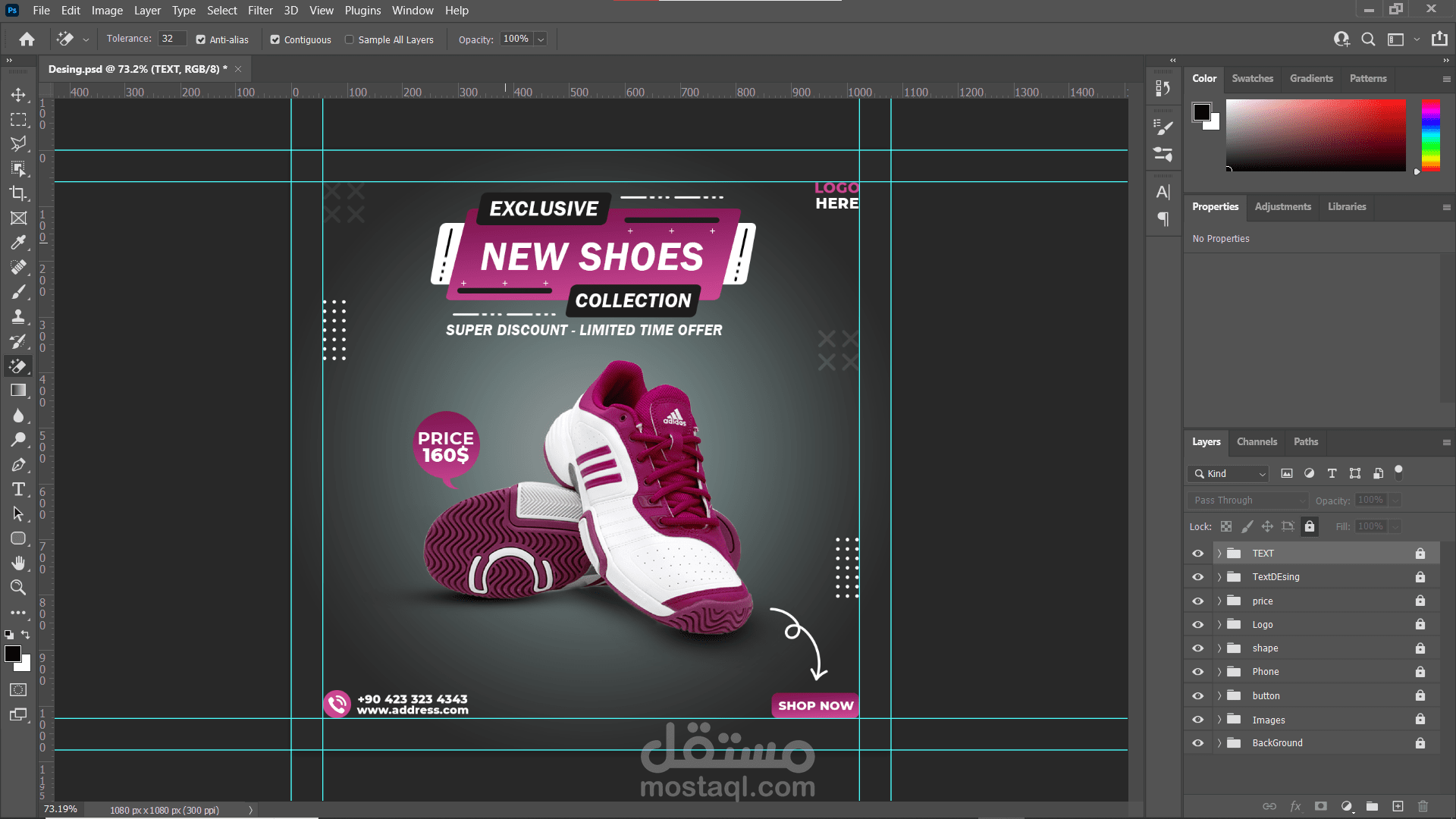Select the Hand tool

(18, 563)
